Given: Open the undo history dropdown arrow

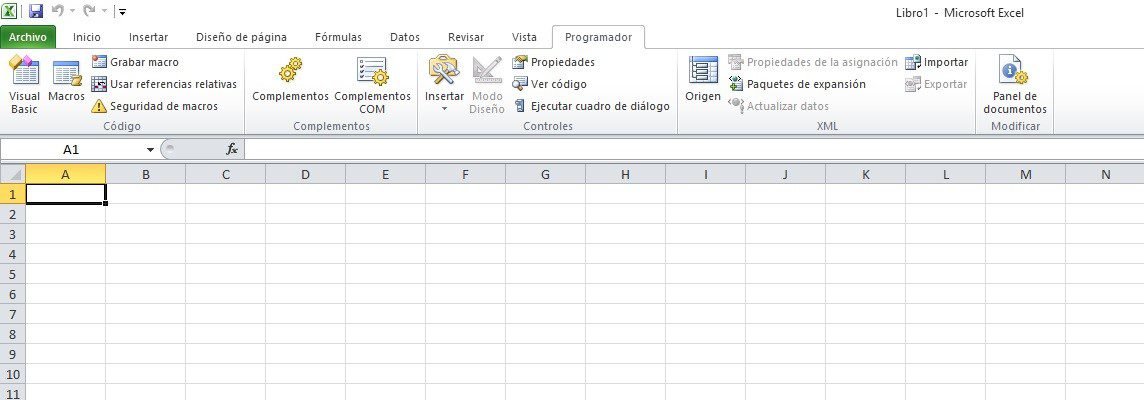Looking at the screenshot, I should [x=72, y=12].
